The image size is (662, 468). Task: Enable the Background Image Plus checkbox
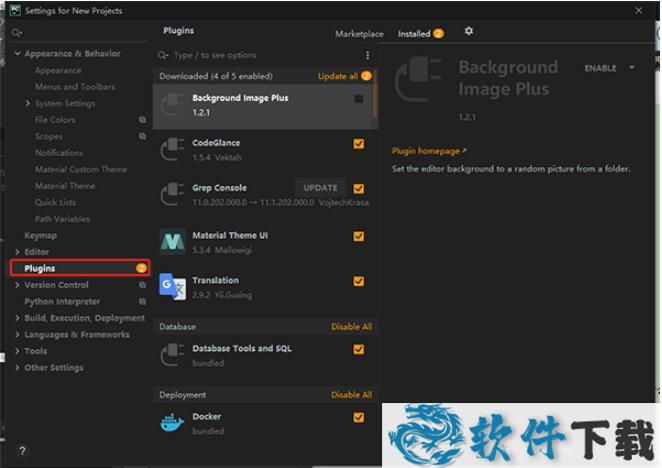[x=358, y=99]
